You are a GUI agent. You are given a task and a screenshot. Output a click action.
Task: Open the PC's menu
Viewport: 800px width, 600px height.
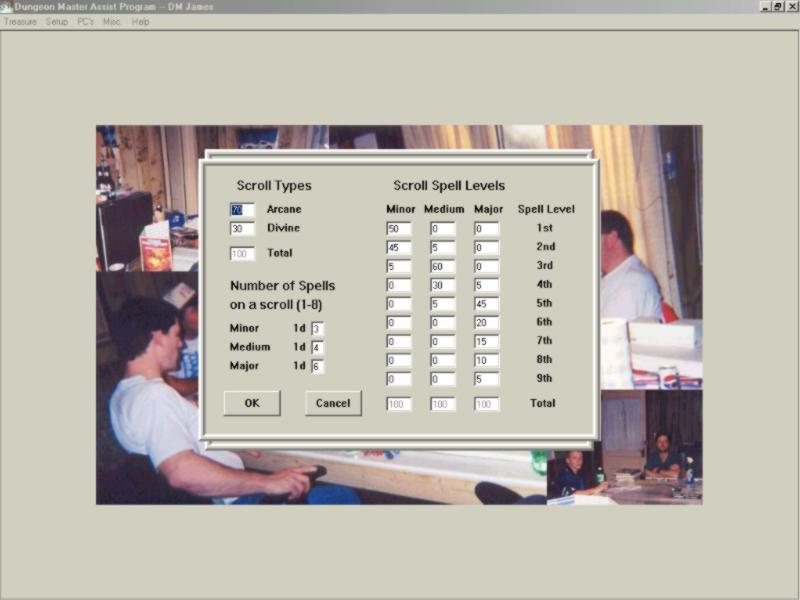click(x=85, y=21)
